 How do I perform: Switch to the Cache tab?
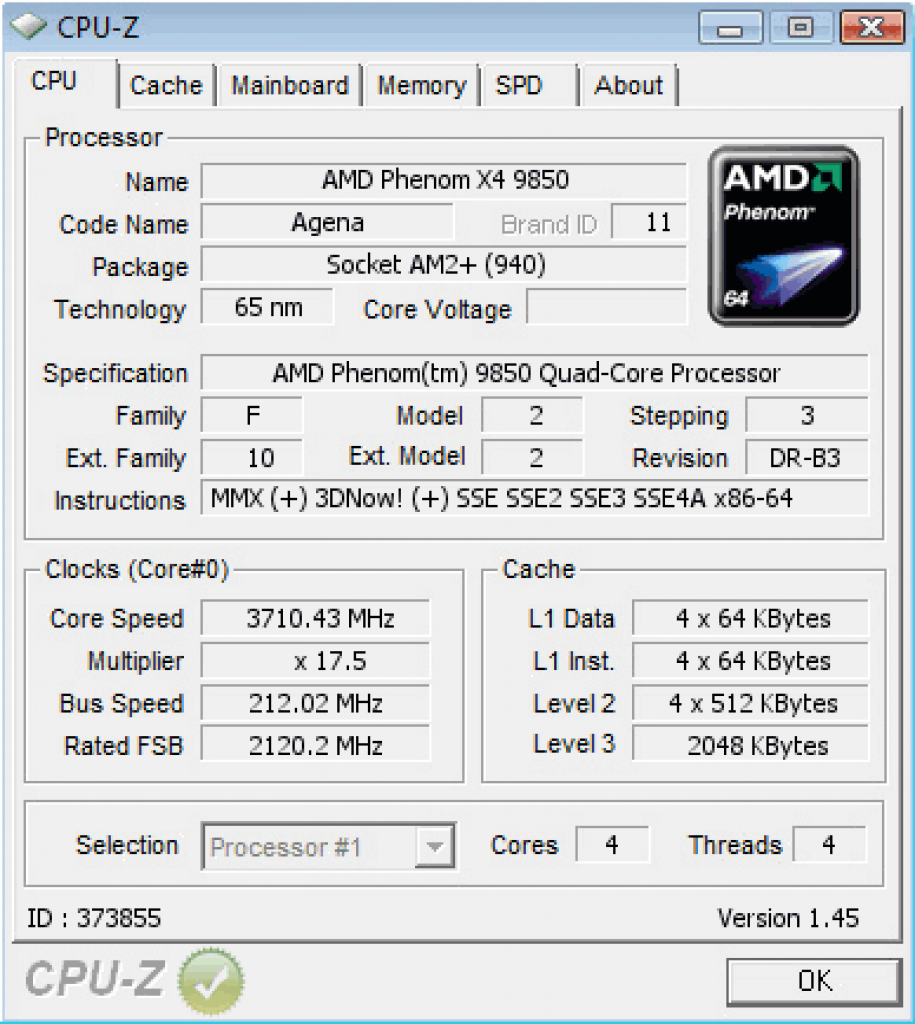point(167,86)
